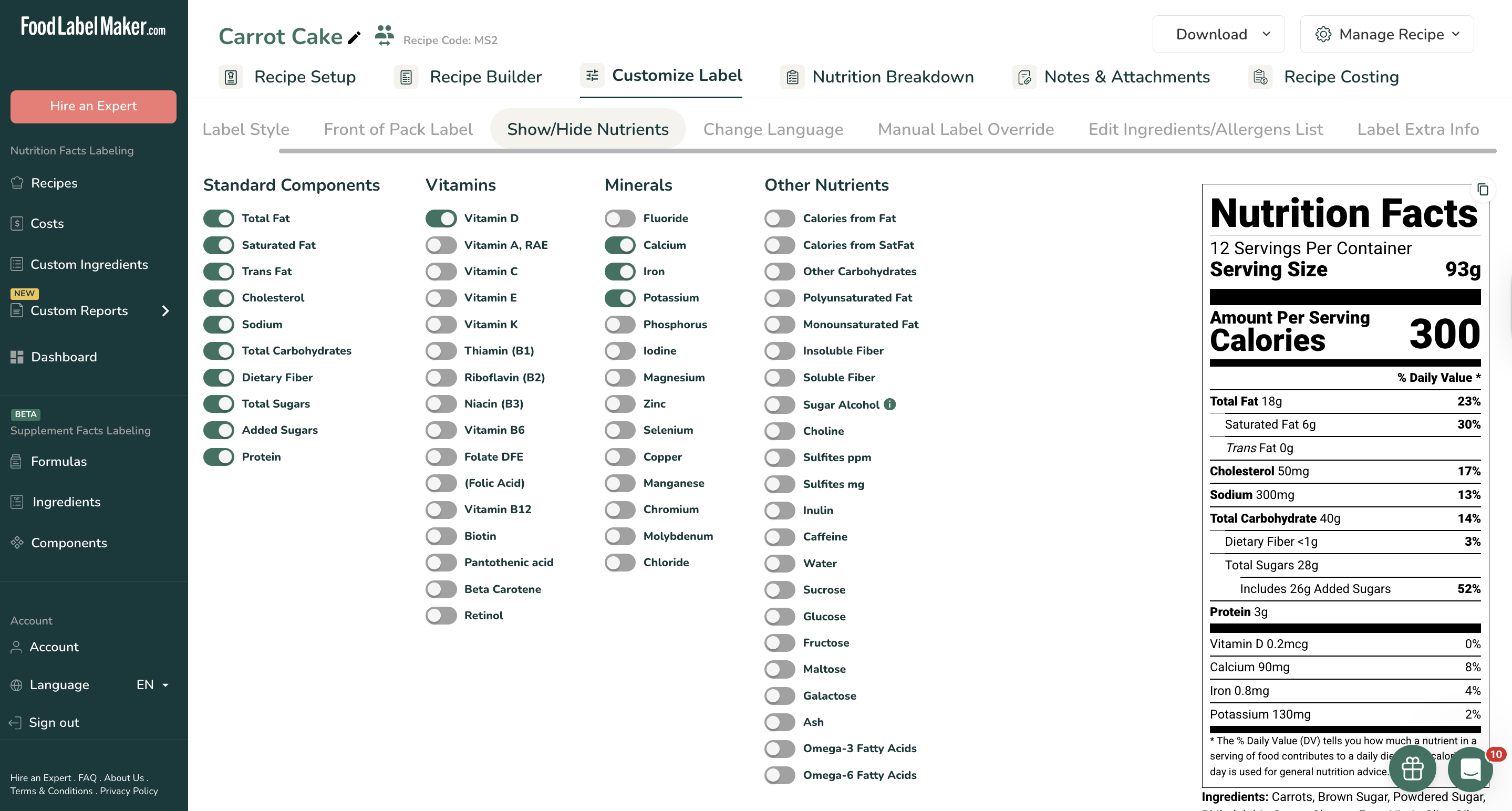The image size is (1512, 811).
Task: Click the pencil icon to edit recipe name
Action: point(354,38)
